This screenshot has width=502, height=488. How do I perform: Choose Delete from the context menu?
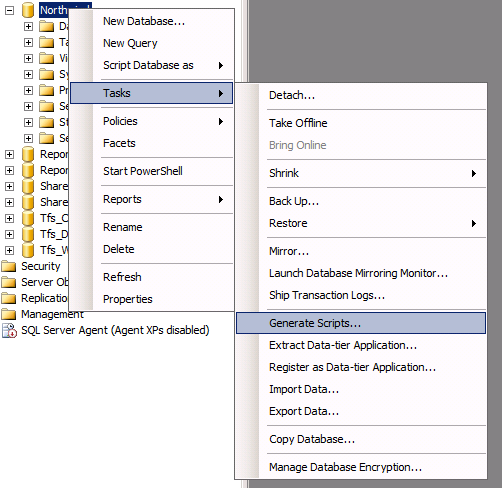(151, 249)
